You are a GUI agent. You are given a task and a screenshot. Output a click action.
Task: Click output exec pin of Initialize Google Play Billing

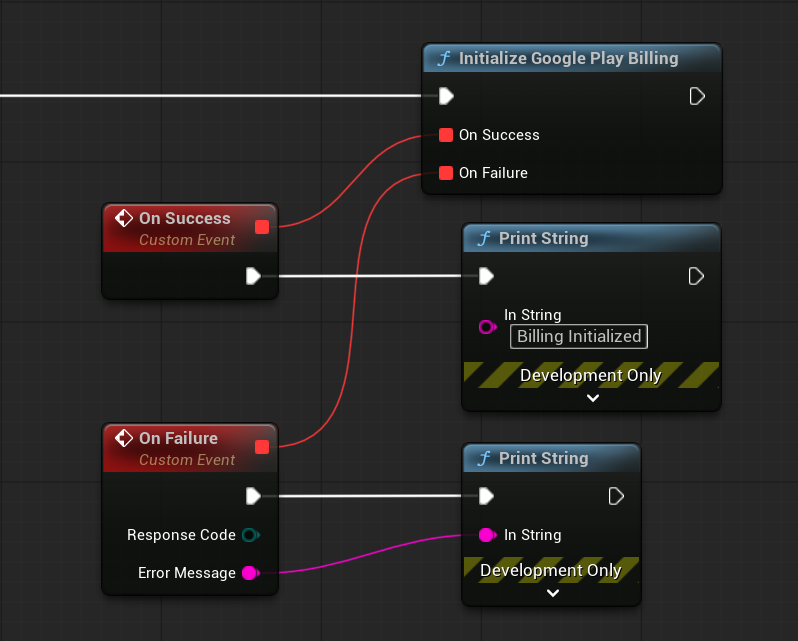(697, 96)
